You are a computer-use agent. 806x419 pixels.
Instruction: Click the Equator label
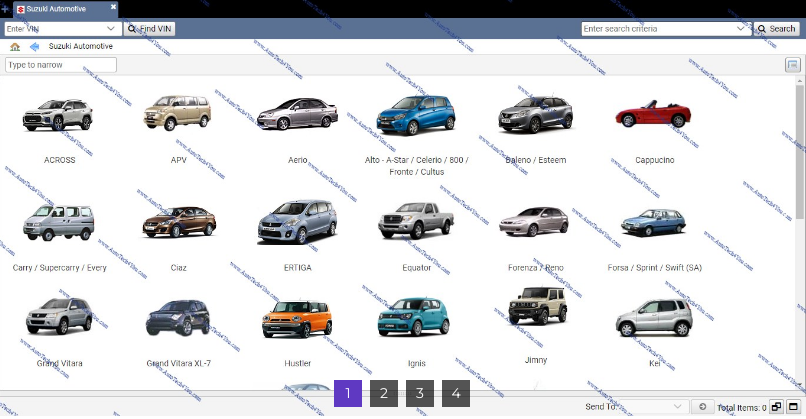[x=416, y=267]
